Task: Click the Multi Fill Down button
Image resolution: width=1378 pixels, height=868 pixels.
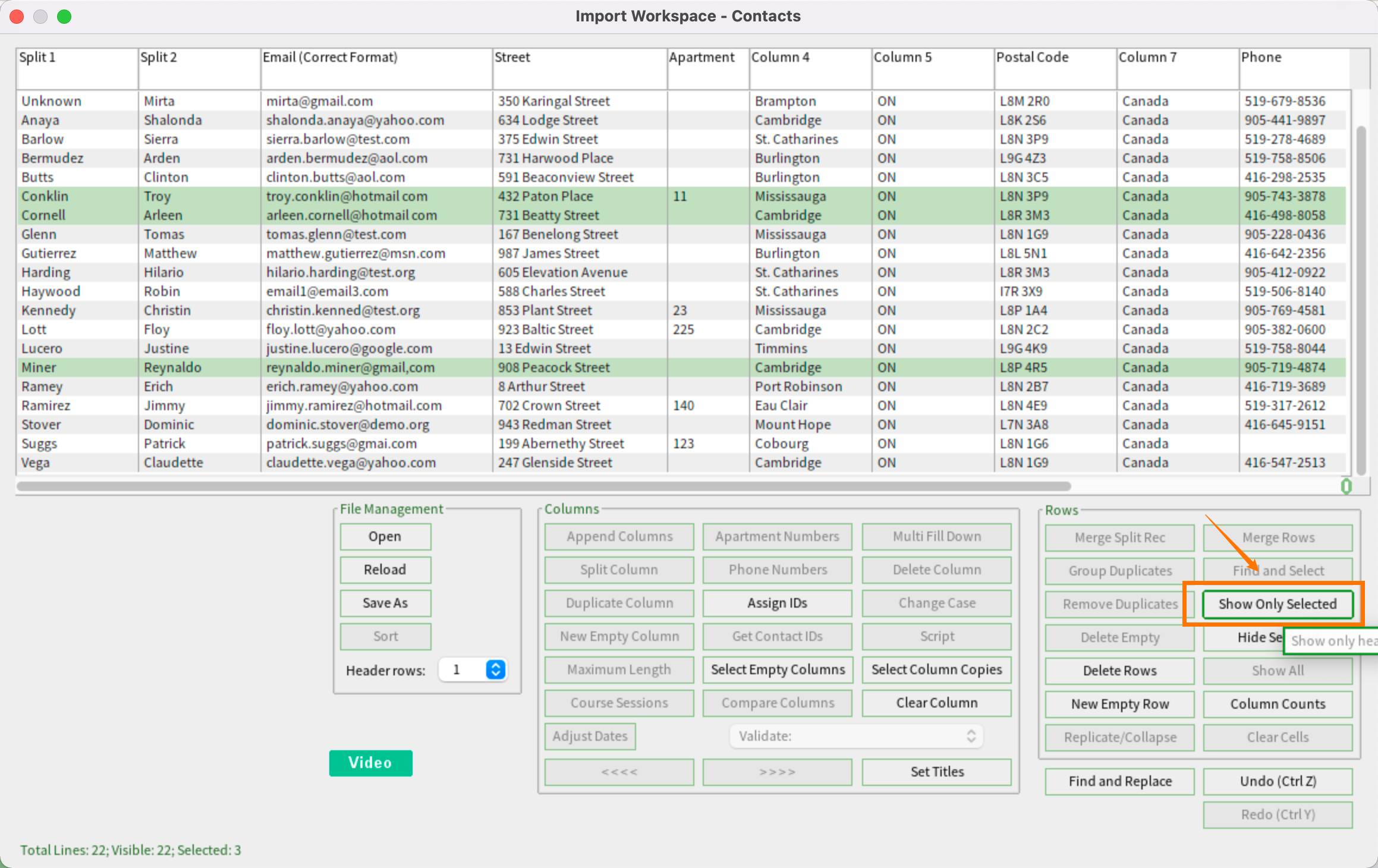Action: click(x=936, y=536)
